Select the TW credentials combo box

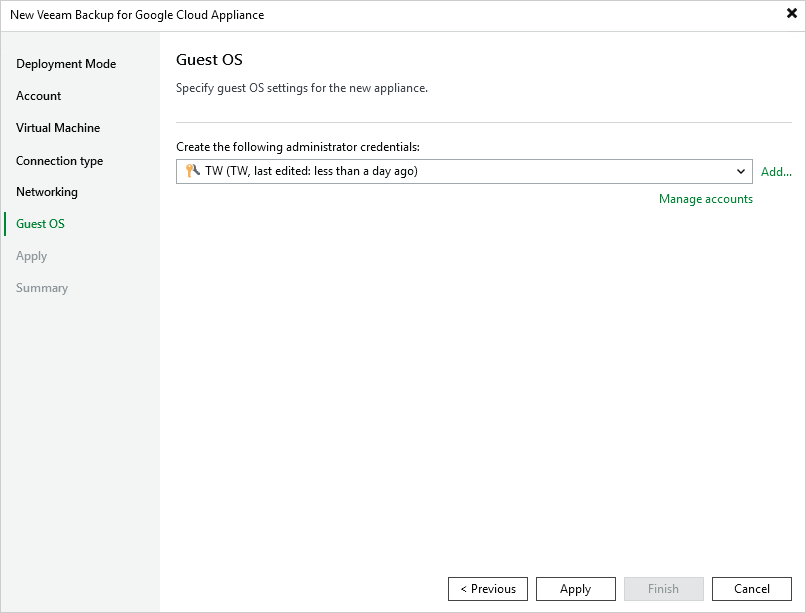pos(464,171)
